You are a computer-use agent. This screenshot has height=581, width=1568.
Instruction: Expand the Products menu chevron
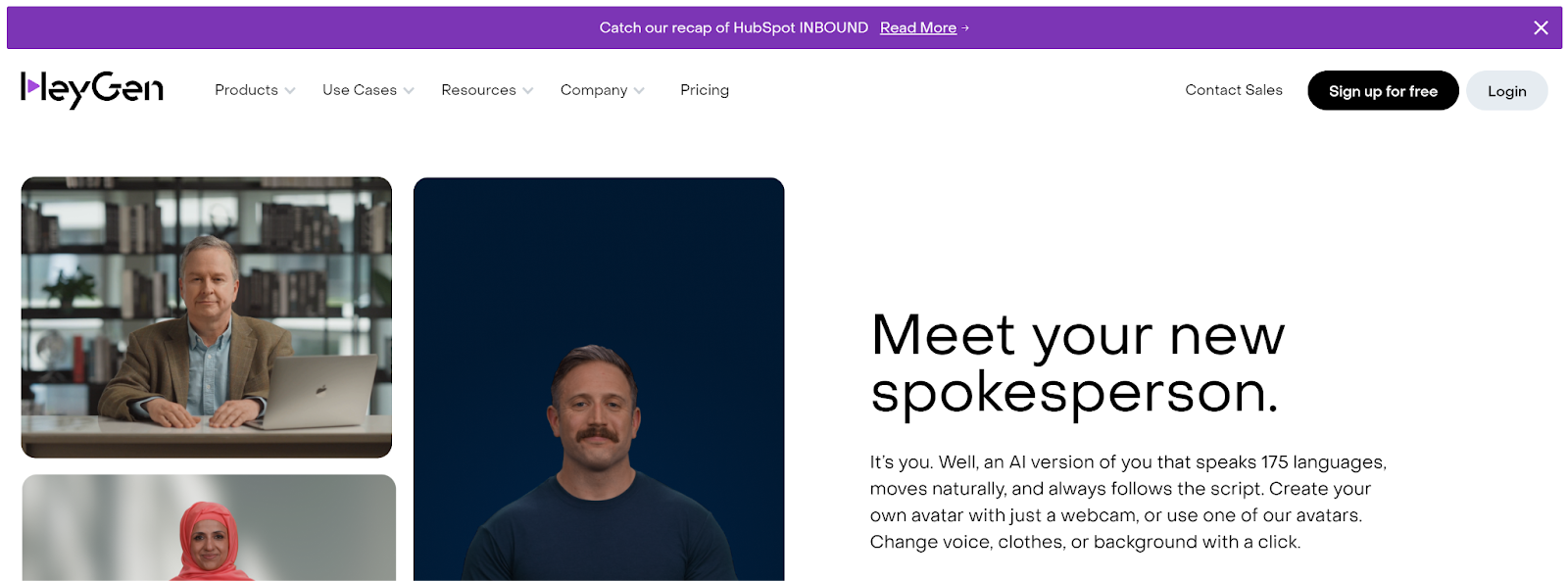[290, 90]
